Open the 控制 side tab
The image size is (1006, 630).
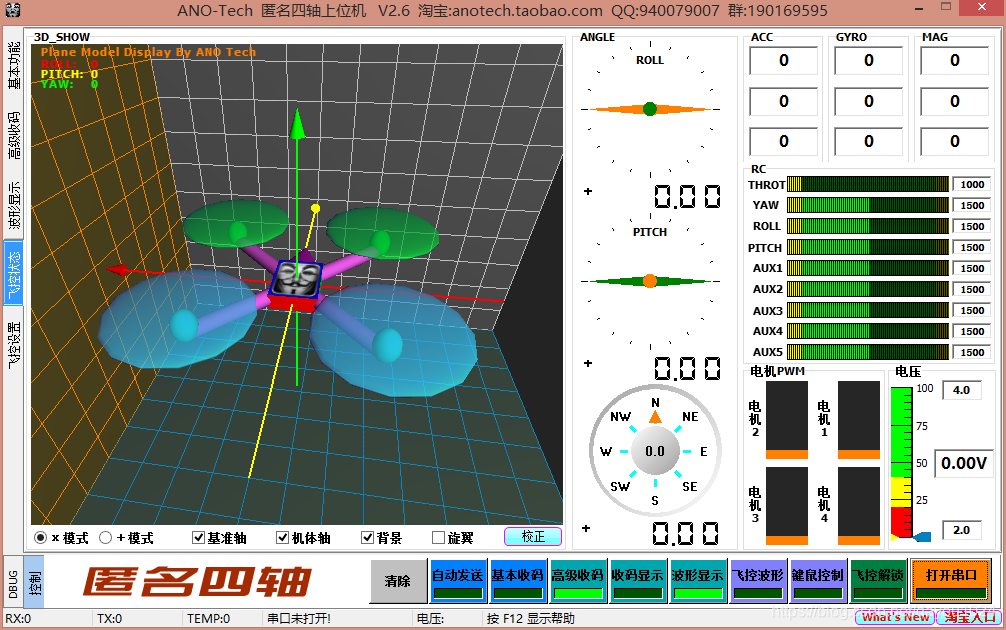tap(35, 583)
